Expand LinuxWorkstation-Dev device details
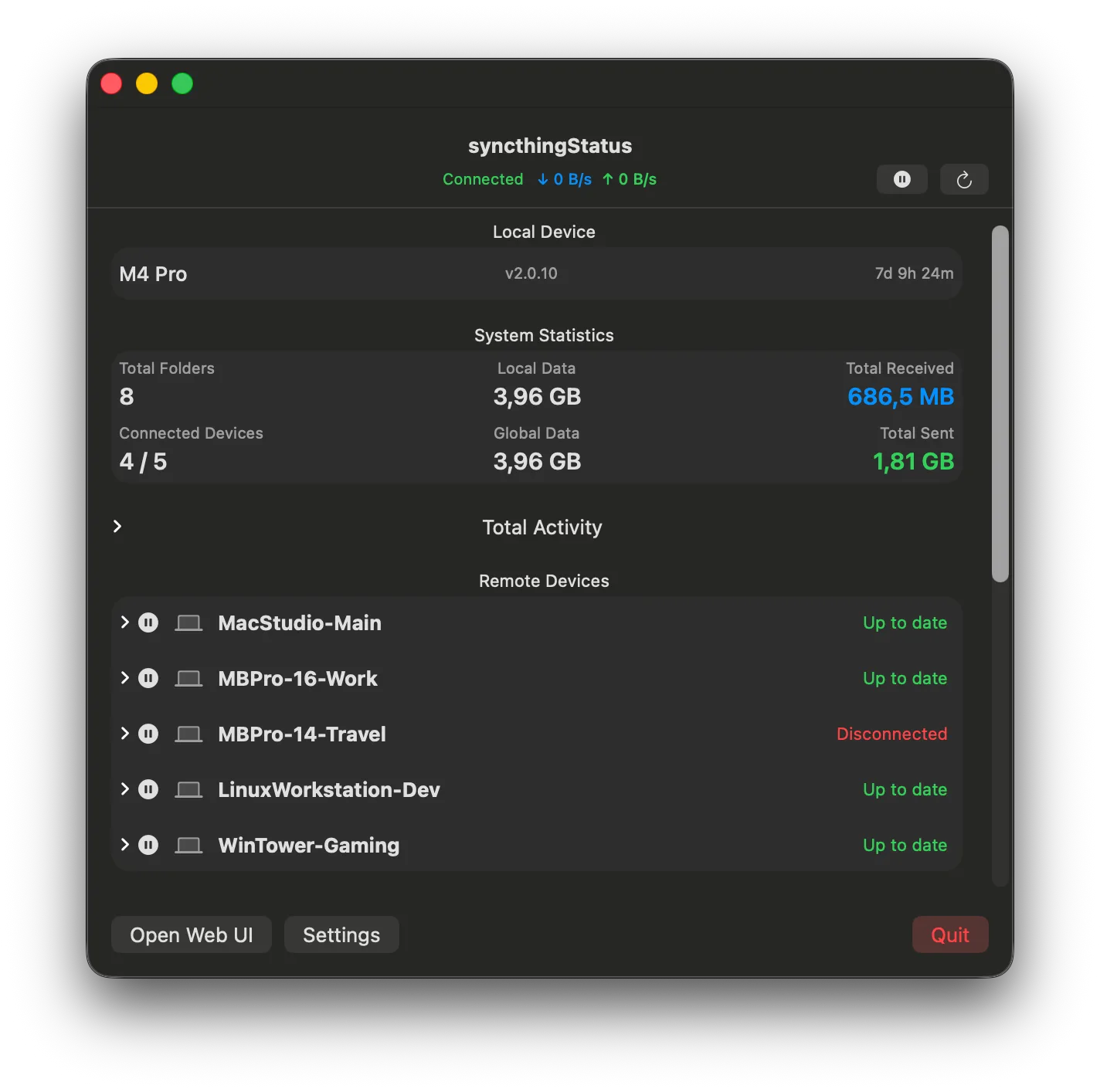This screenshot has width=1100, height=1092. pos(124,788)
